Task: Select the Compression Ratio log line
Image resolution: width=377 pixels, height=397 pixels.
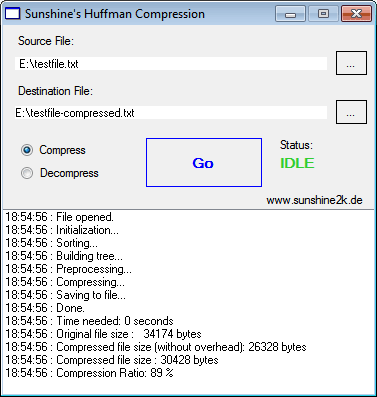Action: [x=89, y=373]
